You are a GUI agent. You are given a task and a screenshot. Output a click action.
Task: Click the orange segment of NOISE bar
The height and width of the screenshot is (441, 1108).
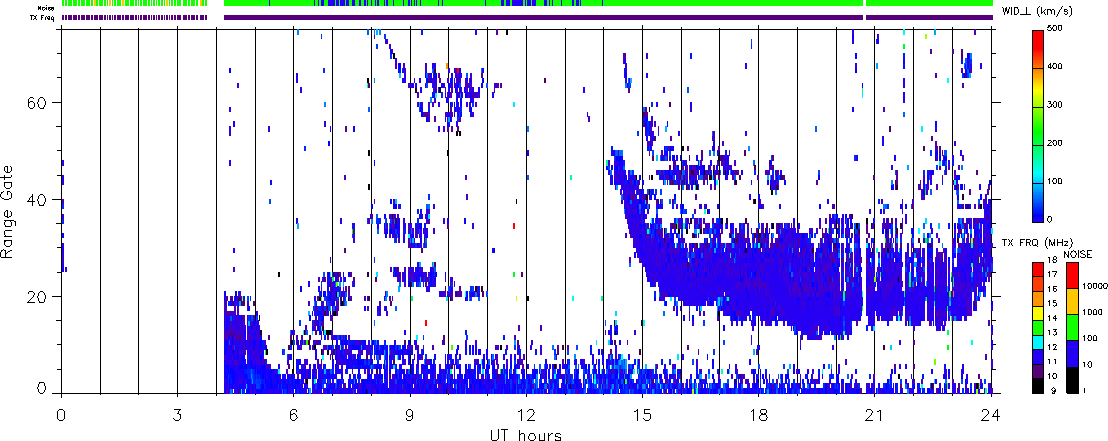pyautogui.click(x=1073, y=302)
